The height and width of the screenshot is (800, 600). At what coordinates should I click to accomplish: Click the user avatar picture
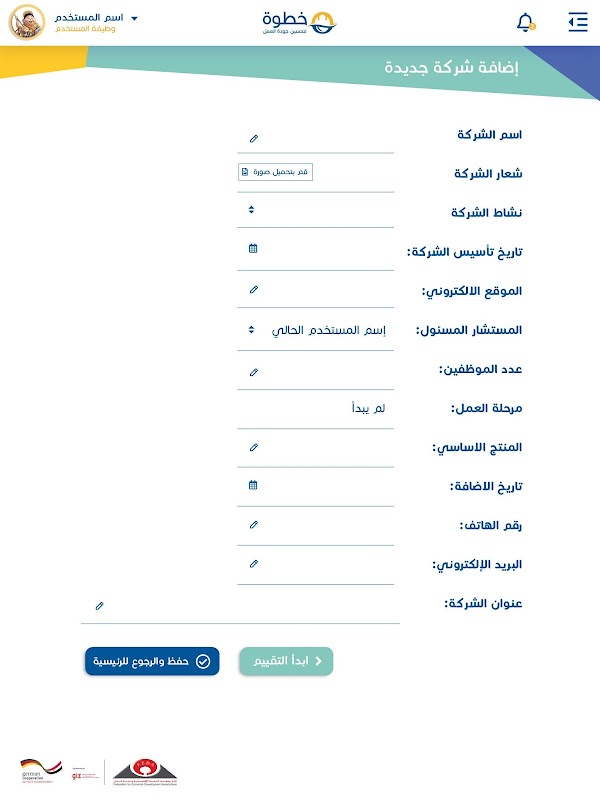point(26,22)
